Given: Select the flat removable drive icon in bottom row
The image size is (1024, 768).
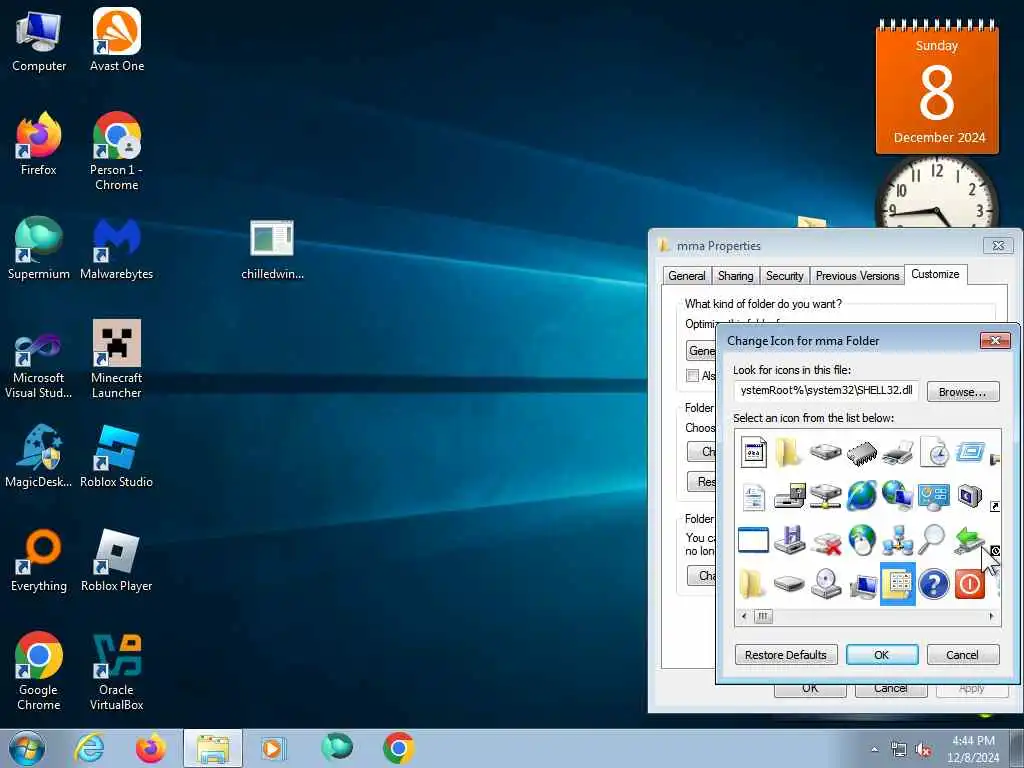Looking at the screenshot, I should pos(789,583).
